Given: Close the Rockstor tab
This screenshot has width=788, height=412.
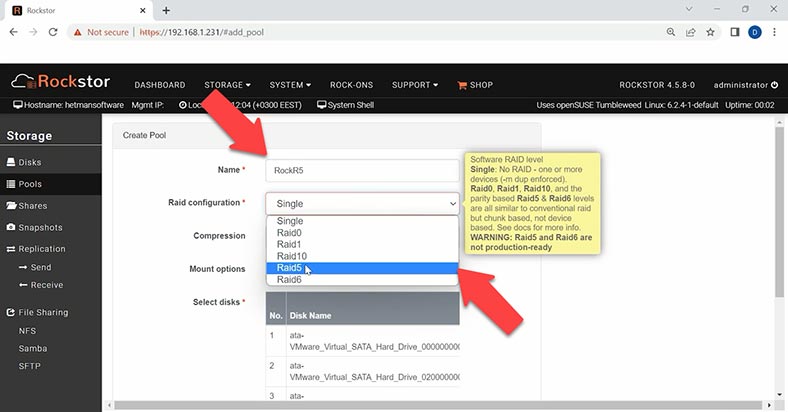Looking at the screenshot, I should 143,10.
